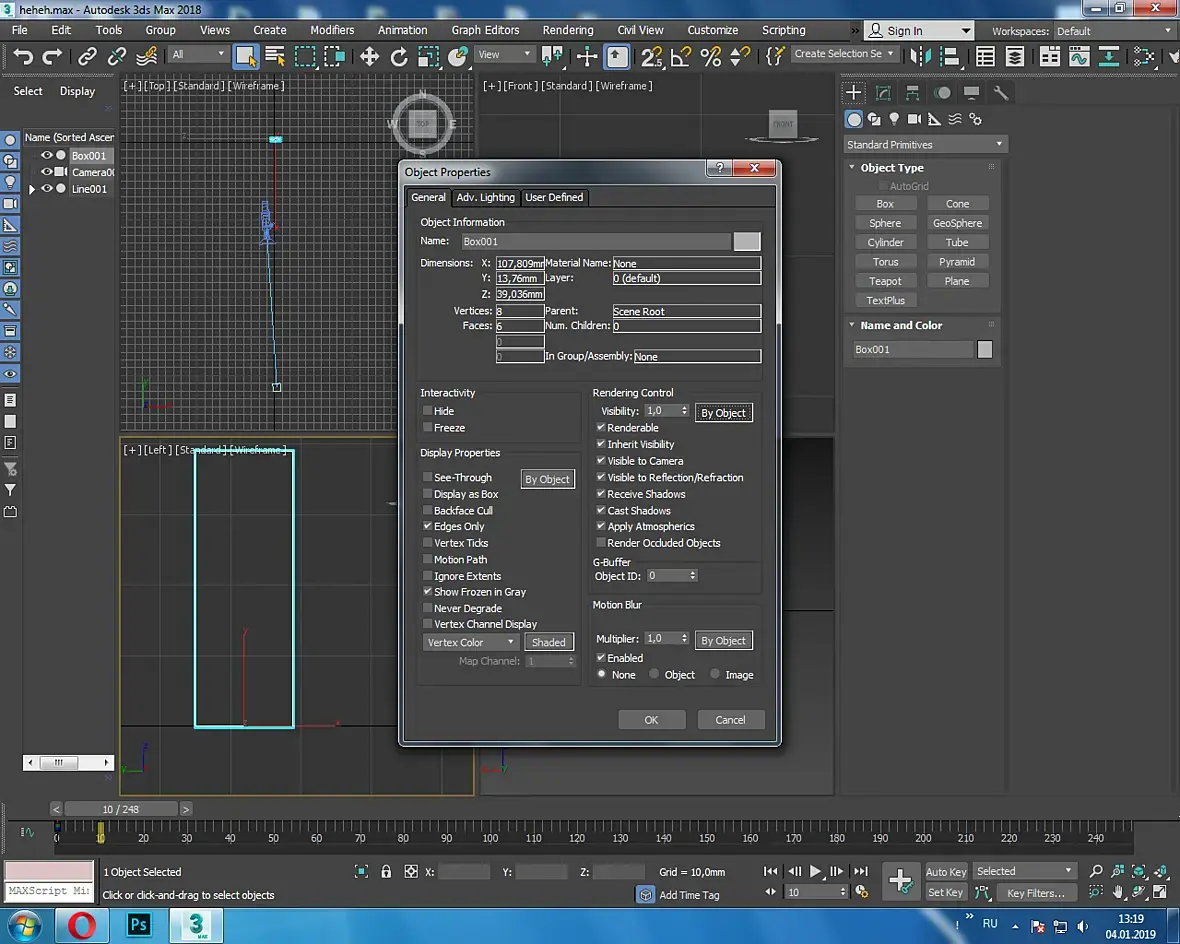The height and width of the screenshot is (944, 1180).
Task: Open Photoshop from the Windows taskbar
Action: 139,925
